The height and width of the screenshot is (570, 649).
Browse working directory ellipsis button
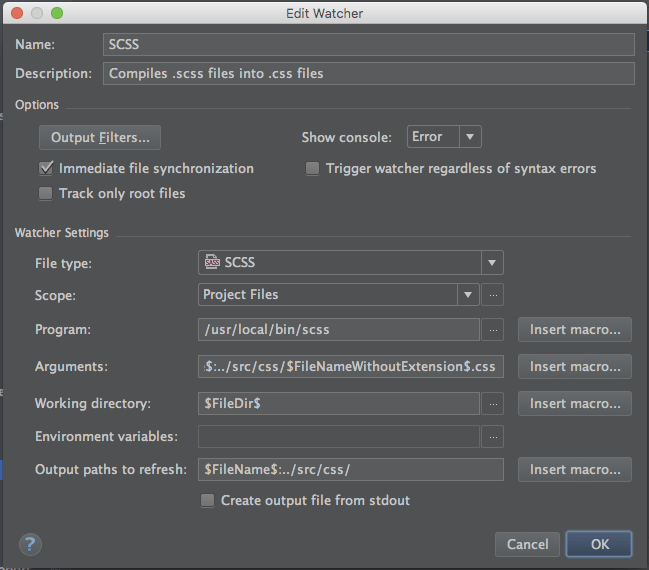[x=493, y=403]
